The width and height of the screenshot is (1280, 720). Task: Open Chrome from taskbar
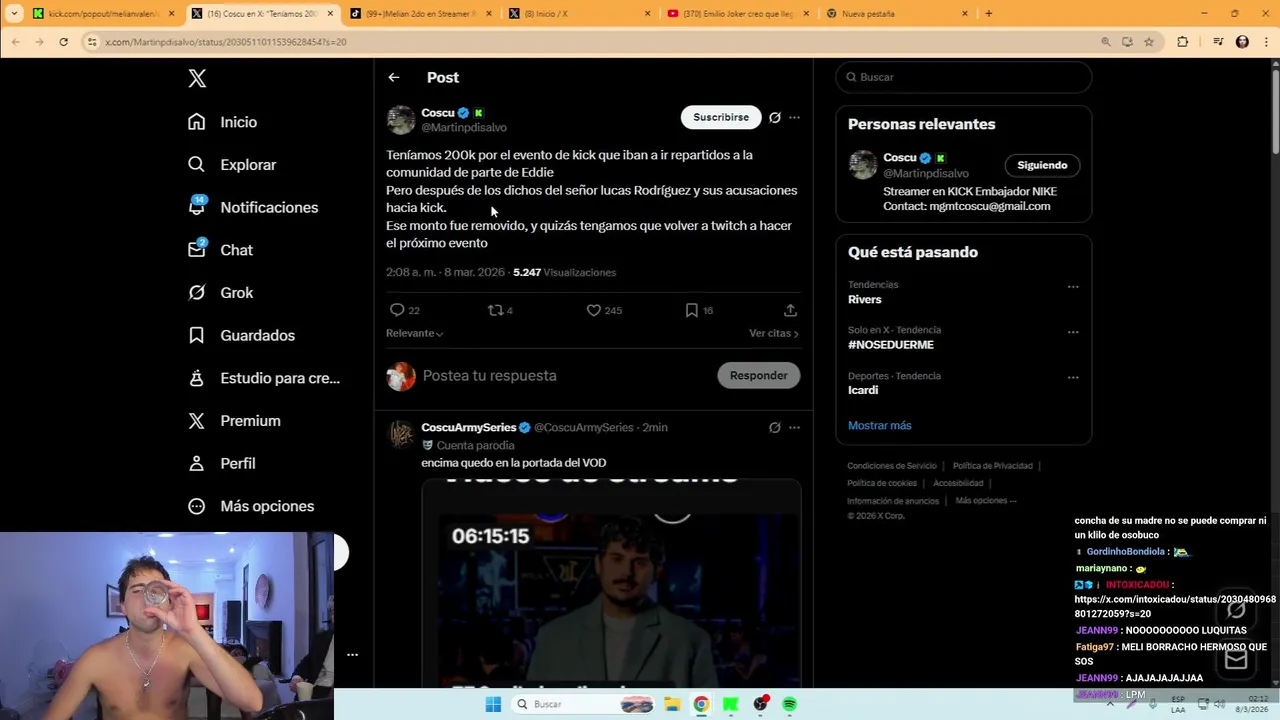coord(701,704)
